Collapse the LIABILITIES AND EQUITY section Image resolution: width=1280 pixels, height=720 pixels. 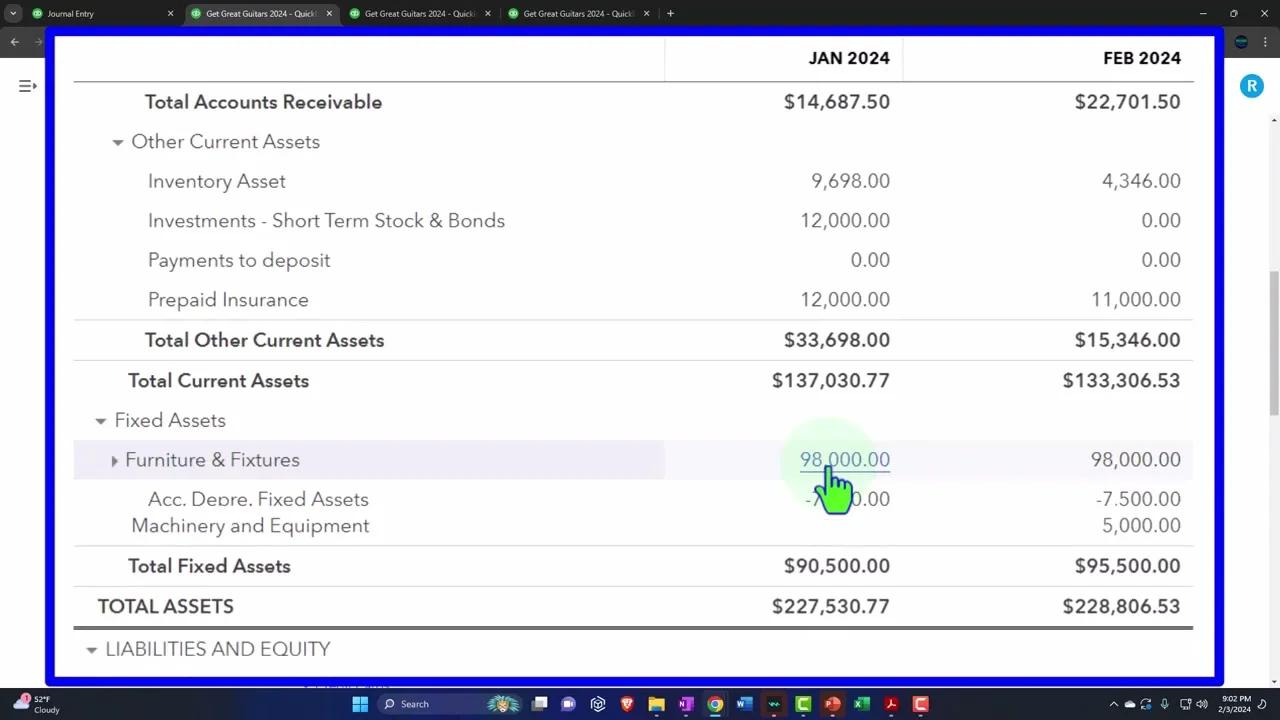coord(91,649)
